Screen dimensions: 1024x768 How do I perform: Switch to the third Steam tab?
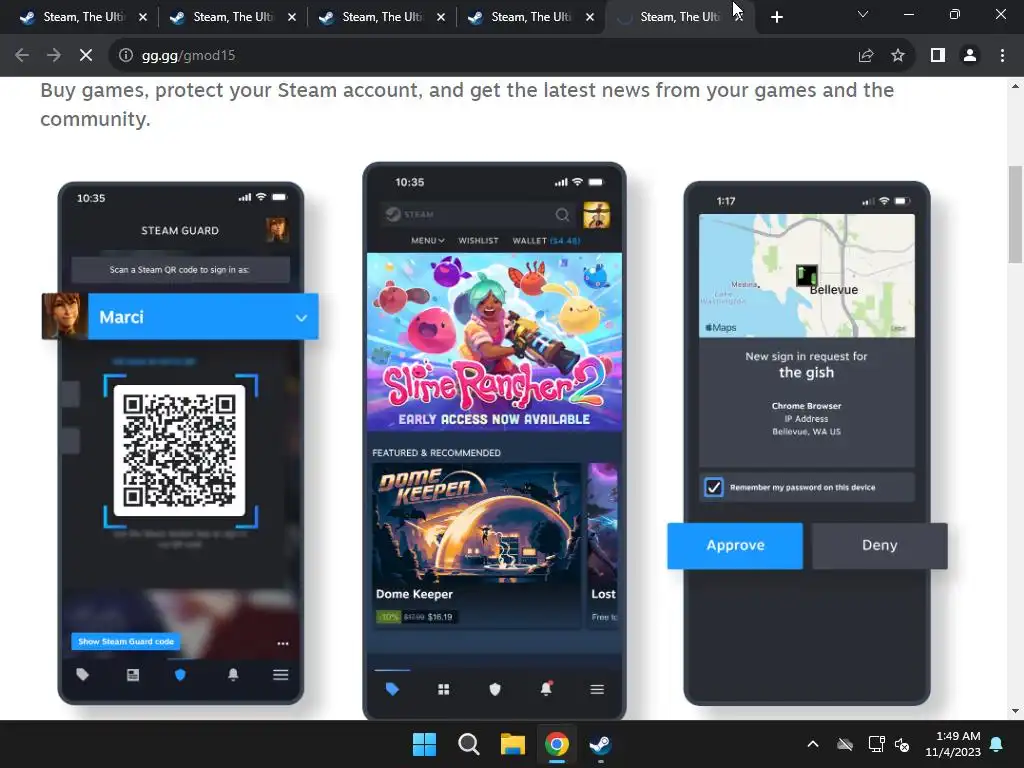coord(379,17)
